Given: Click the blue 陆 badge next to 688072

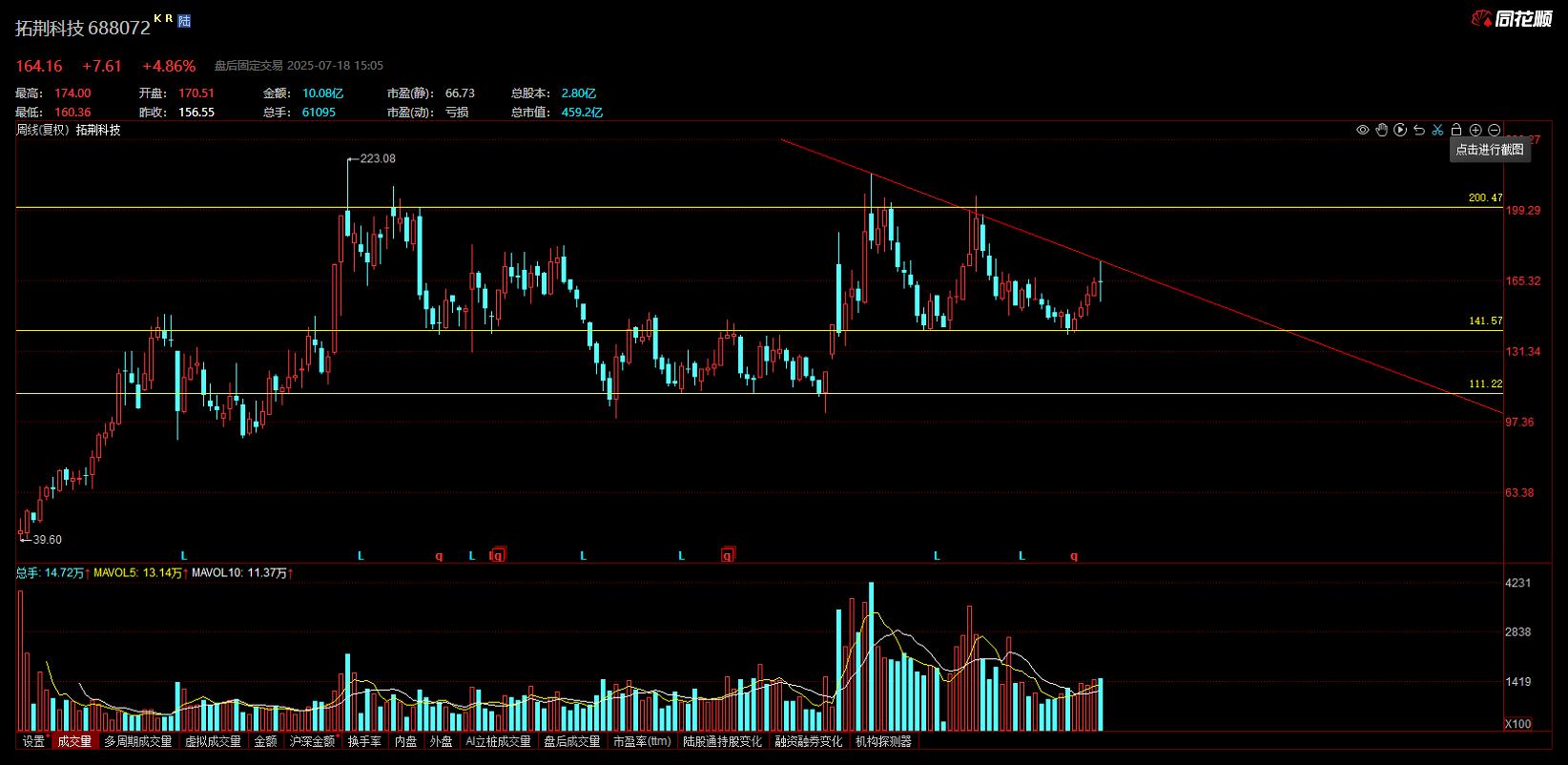Looking at the screenshot, I should [184, 21].
